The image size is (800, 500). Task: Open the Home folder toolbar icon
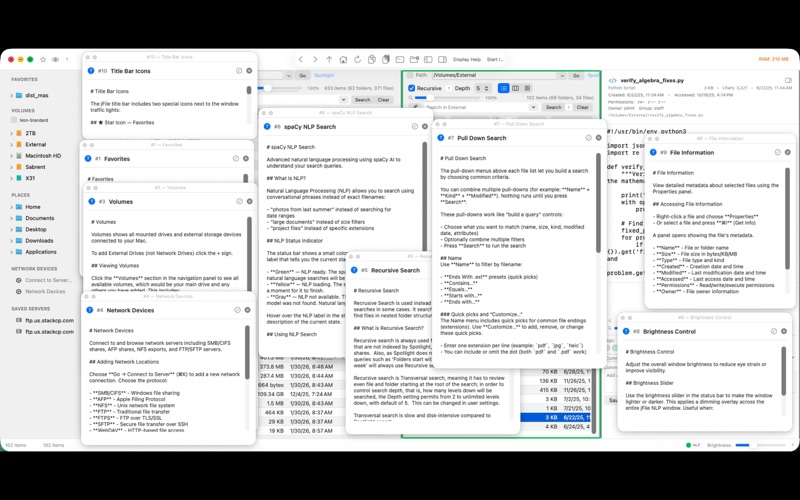pos(343,59)
